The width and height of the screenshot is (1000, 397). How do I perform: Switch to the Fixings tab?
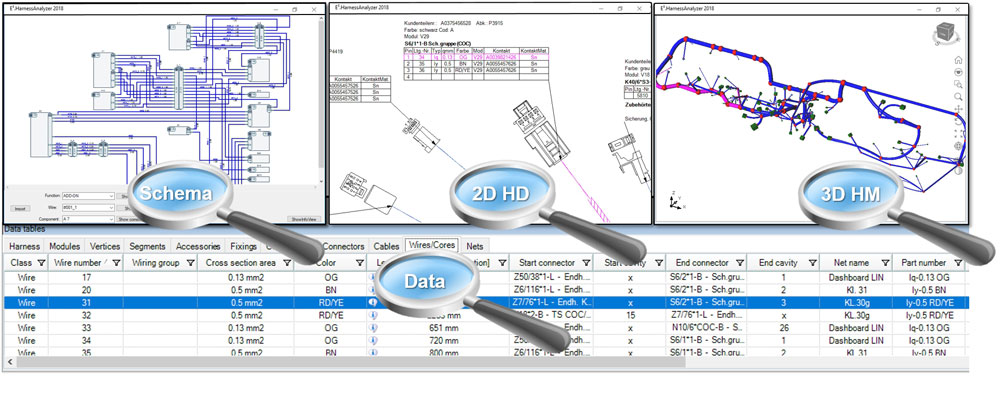[x=244, y=246]
